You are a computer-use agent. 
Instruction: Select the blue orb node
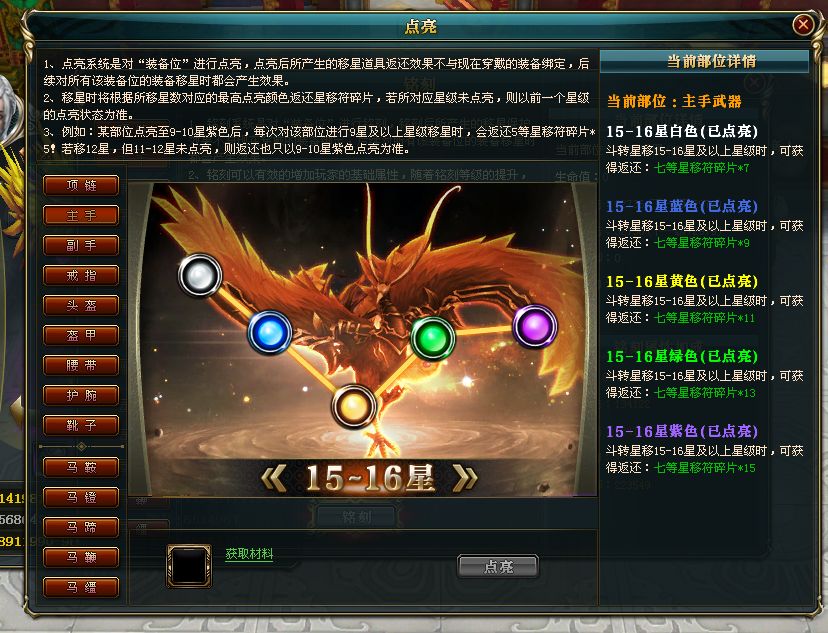[x=270, y=333]
